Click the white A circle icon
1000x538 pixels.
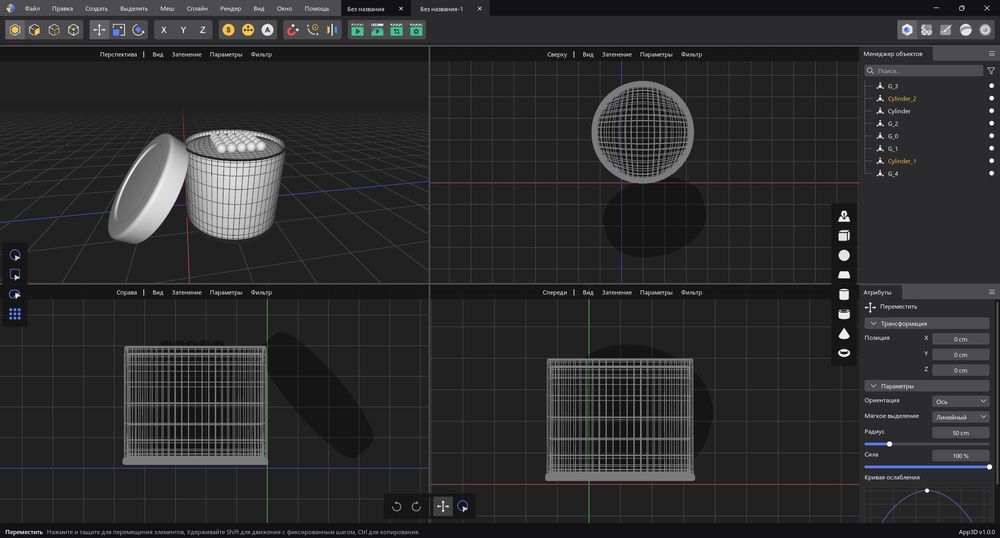coord(267,30)
